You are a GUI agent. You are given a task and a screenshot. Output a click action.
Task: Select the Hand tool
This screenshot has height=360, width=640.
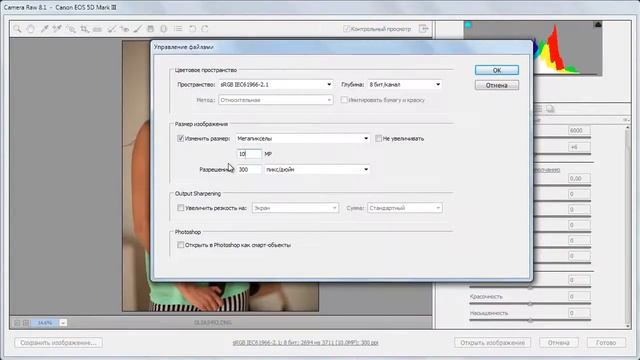[x=31, y=29]
